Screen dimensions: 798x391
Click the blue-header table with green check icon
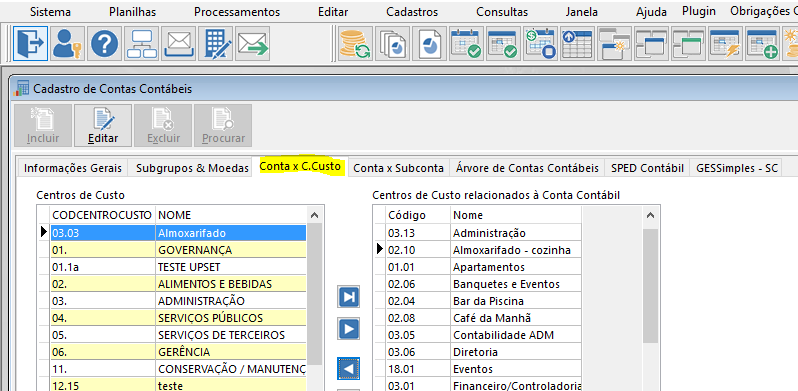click(x=503, y=43)
